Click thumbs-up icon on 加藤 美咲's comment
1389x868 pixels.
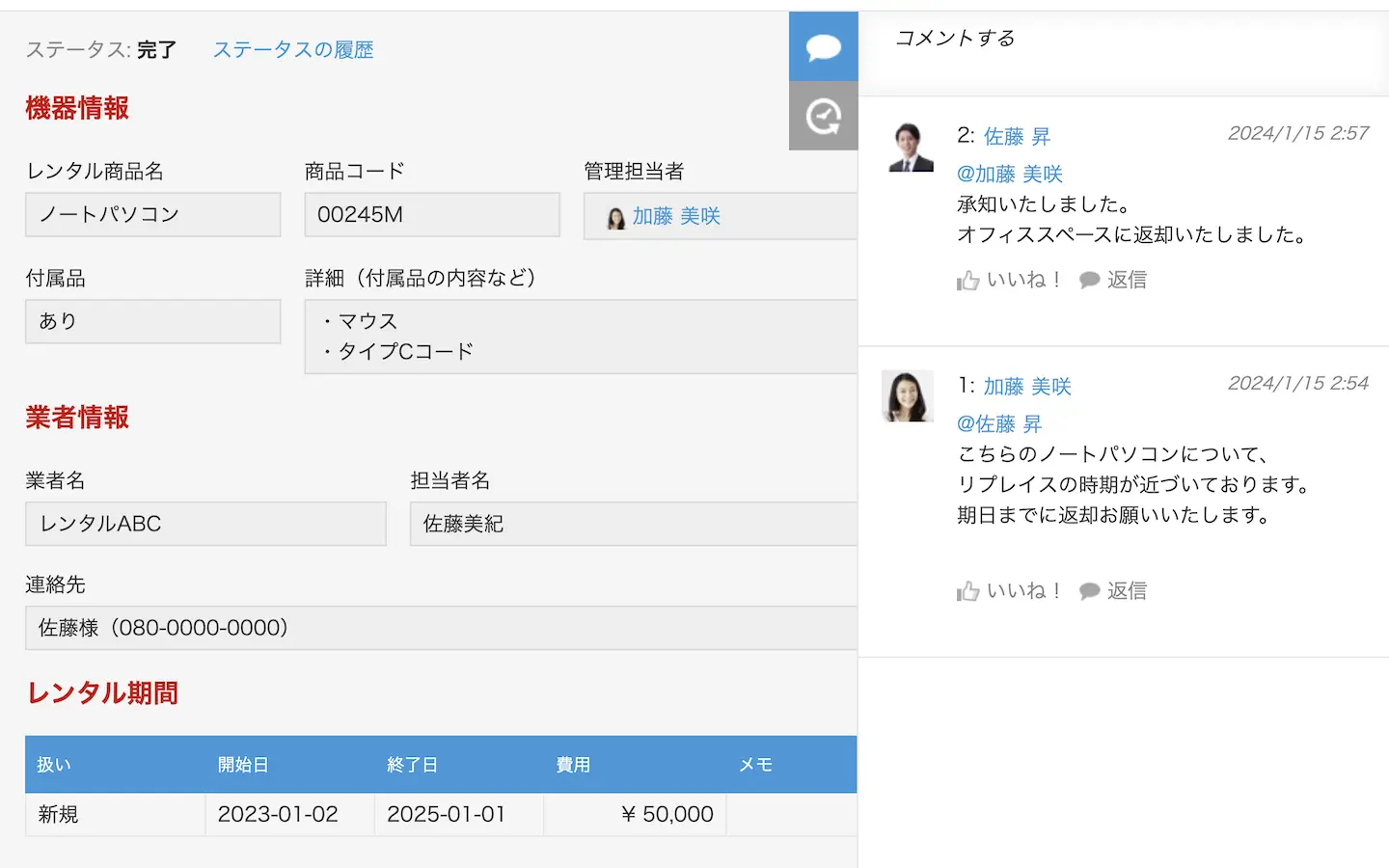click(x=967, y=591)
